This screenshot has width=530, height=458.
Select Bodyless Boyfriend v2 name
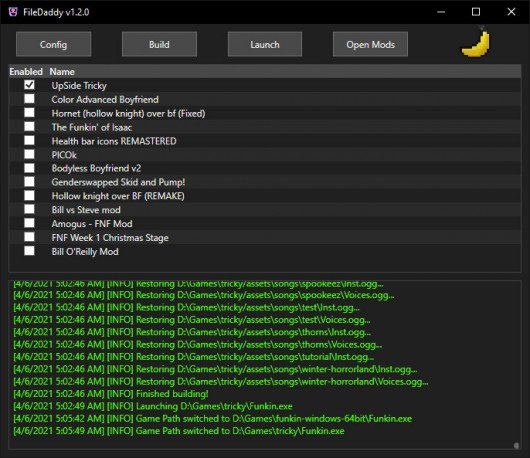pyautogui.click(x=96, y=169)
